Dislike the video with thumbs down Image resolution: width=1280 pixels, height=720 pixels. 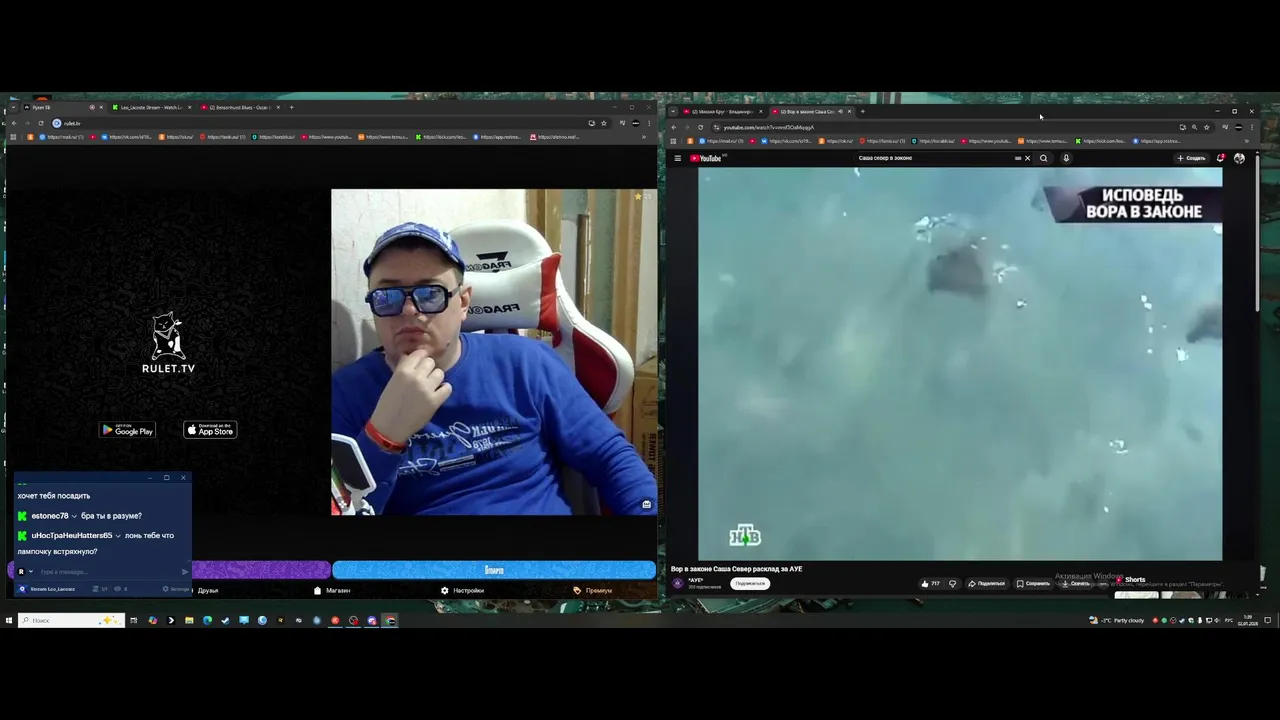tap(952, 583)
